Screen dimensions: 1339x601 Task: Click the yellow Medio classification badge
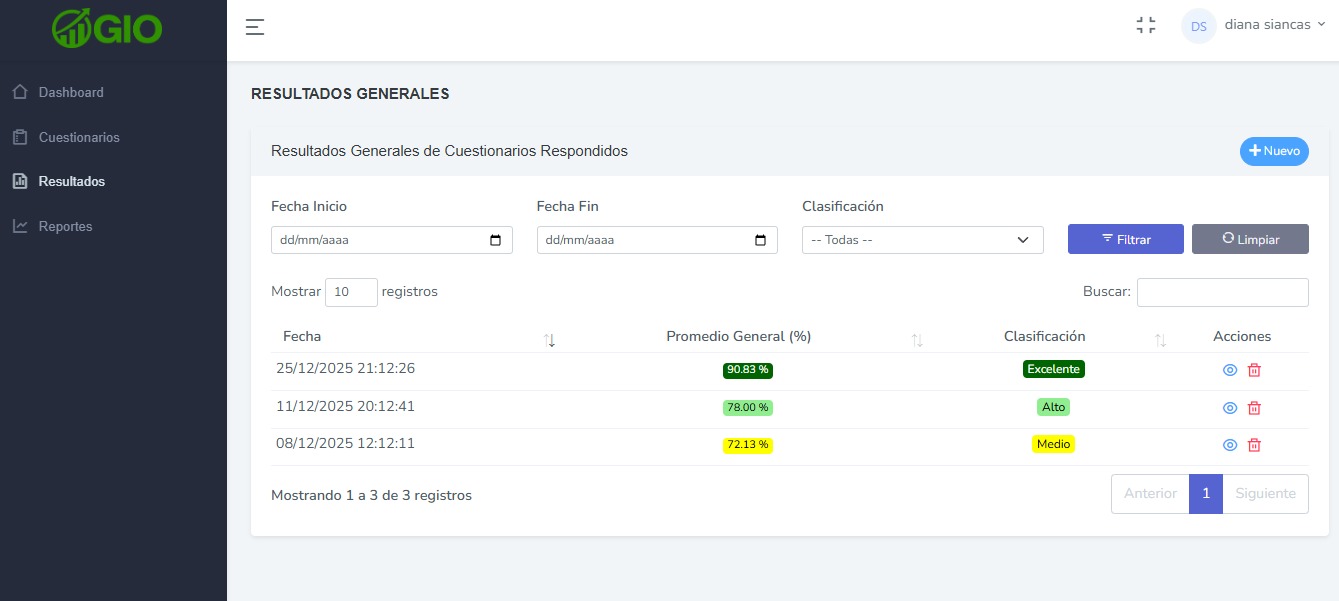coord(1053,444)
